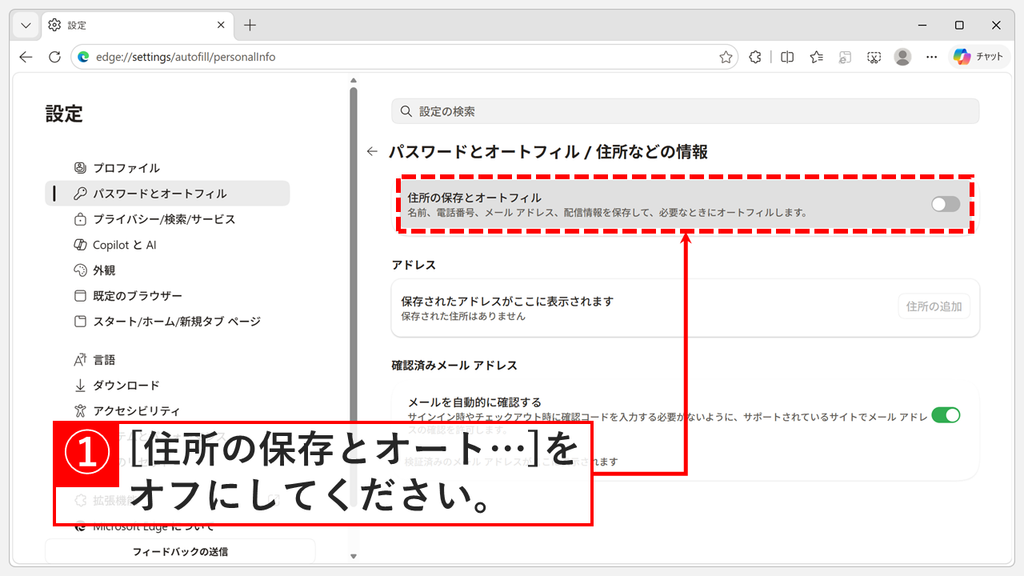Open プロファイル in settings sidebar

point(167,168)
